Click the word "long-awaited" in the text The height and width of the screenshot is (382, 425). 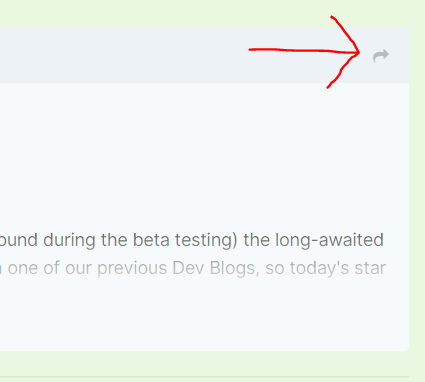click(329, 240)
